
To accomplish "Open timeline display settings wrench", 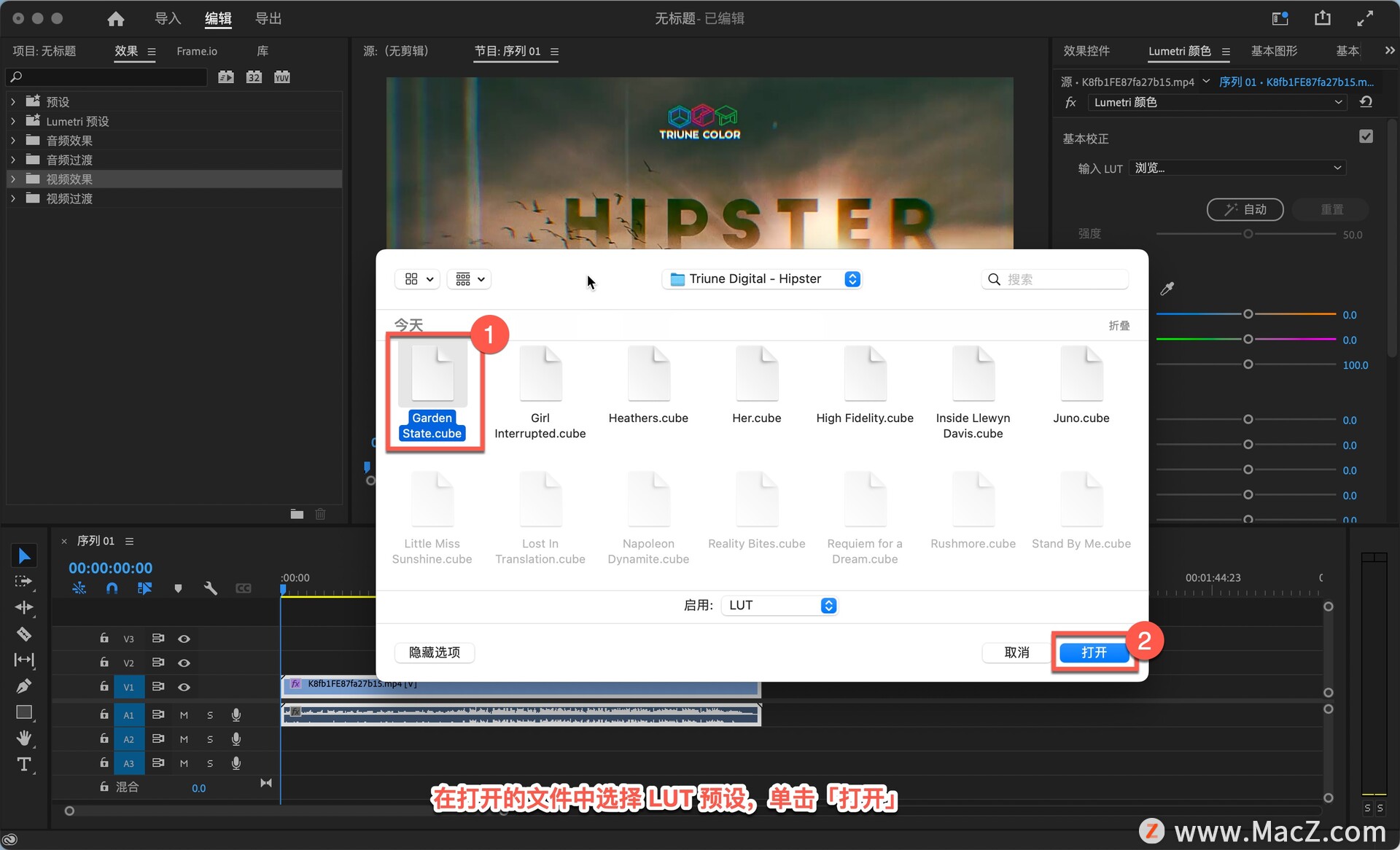I will (x=211, y=588).
